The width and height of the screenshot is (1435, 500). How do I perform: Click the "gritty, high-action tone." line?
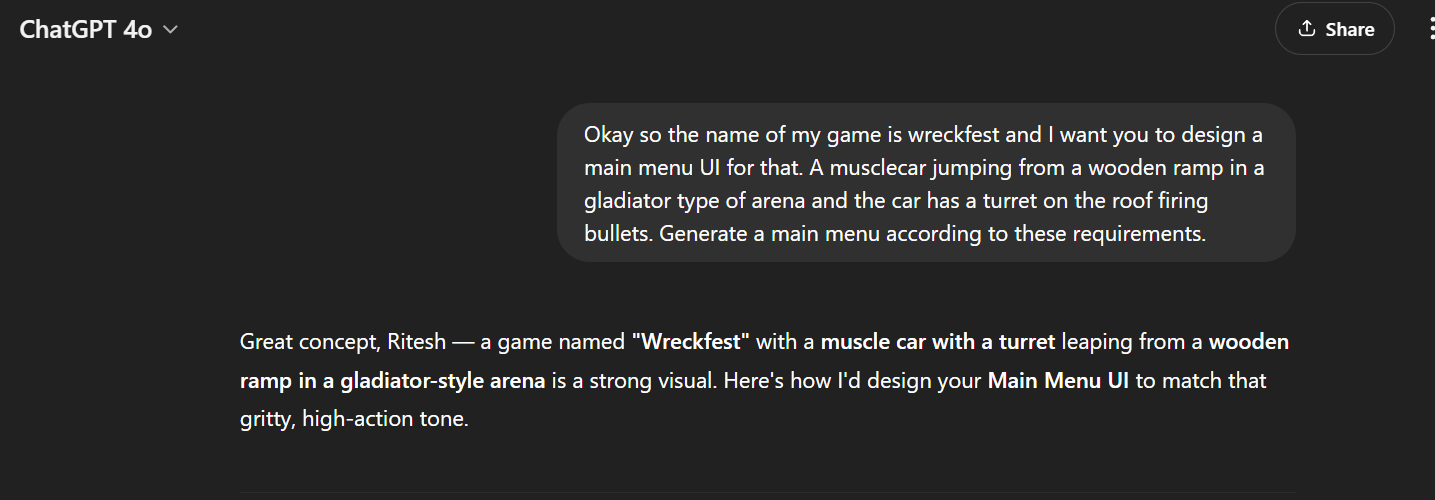coord(354,419)
